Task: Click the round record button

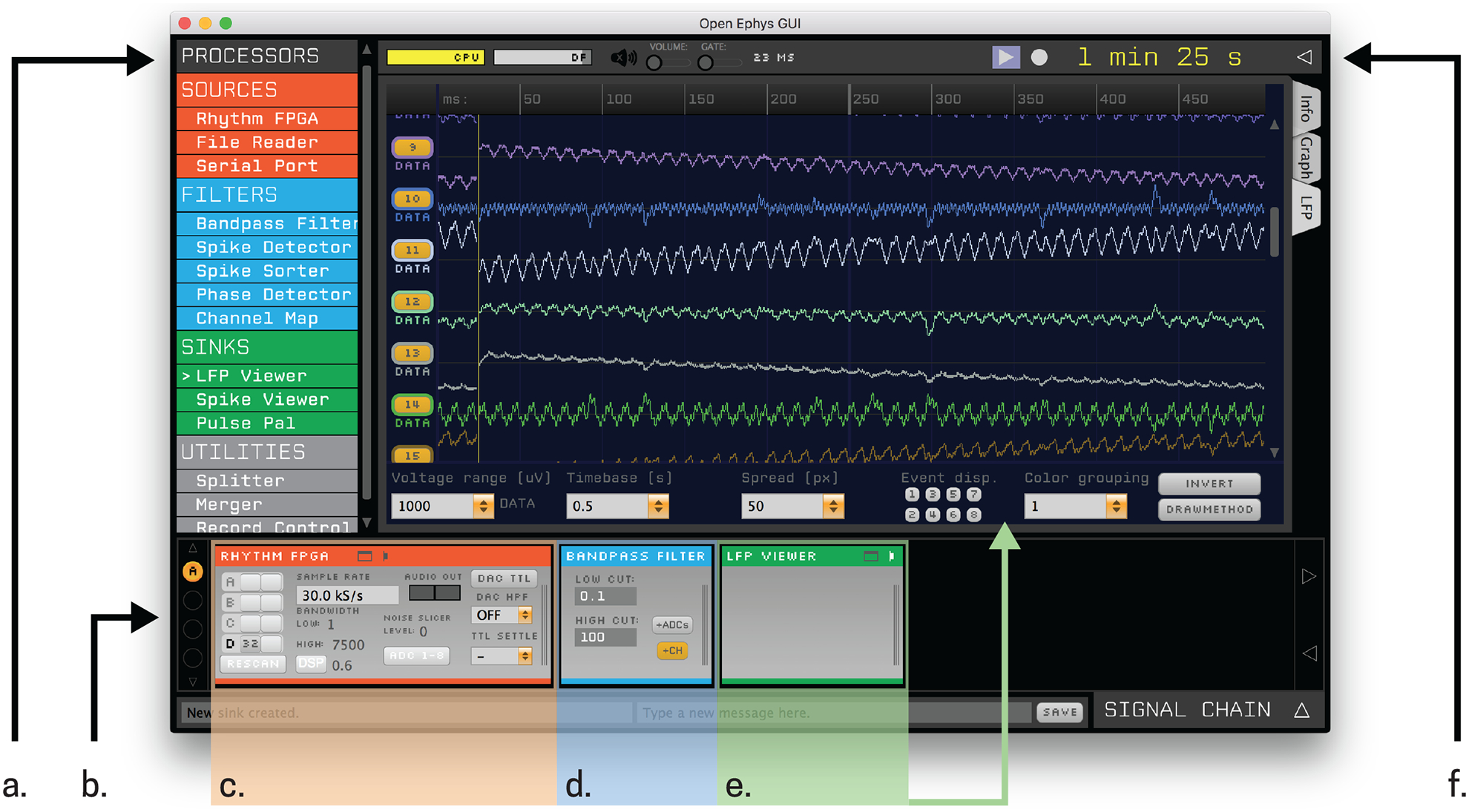Action: pyautogui.click(x=1039, y=57)
